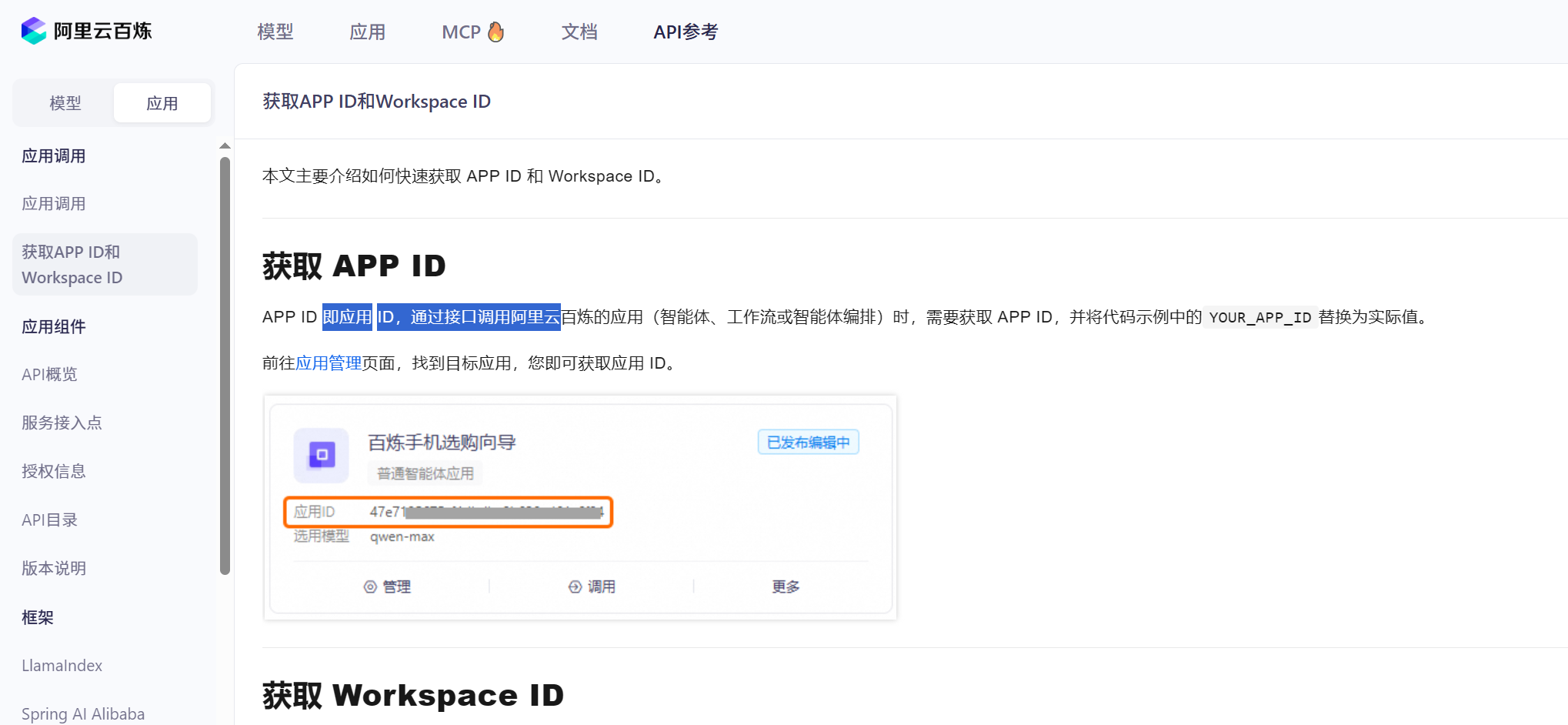This screenshot has width=1568, height=725.
Task: Open the 模型 top navigation item
Action: pyautogui.click(x=275, y=32)
